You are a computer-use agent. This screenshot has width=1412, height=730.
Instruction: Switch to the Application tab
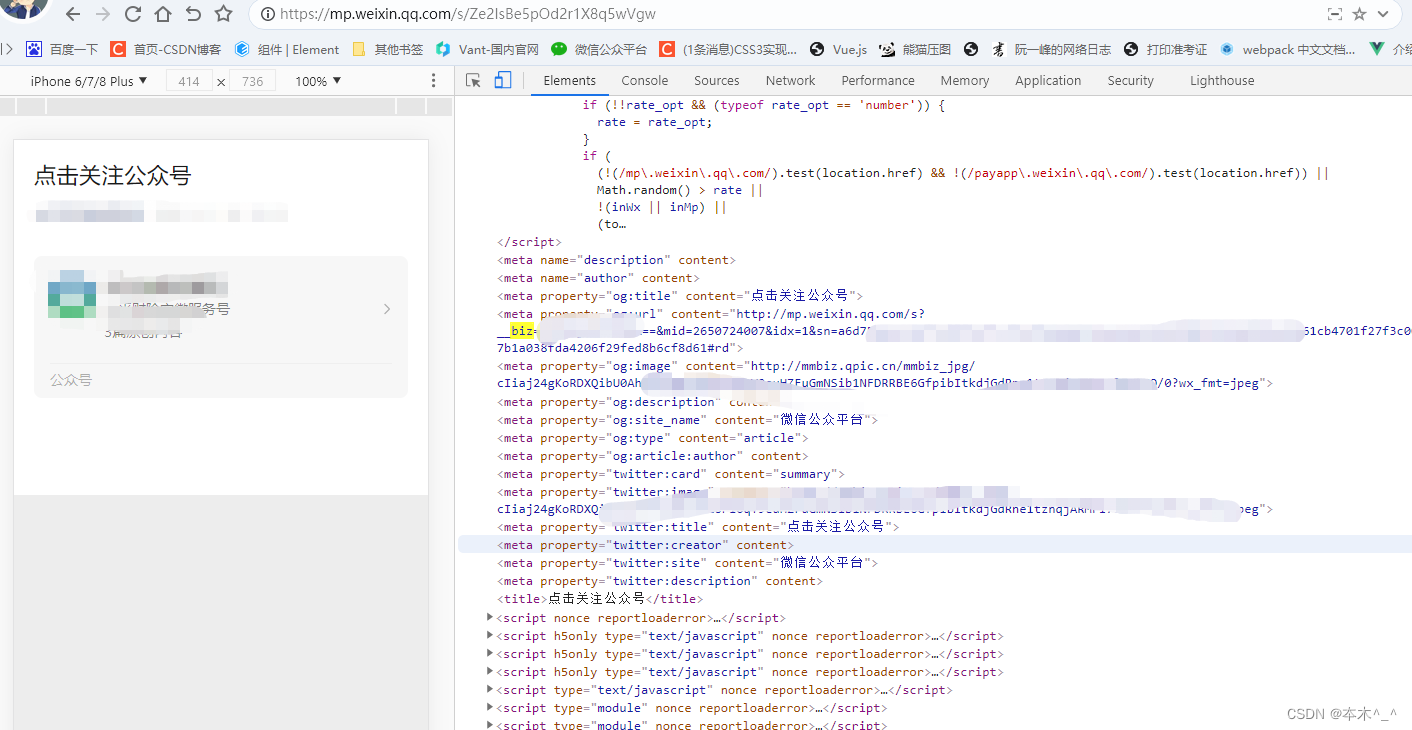click(x=1048, y=80)
